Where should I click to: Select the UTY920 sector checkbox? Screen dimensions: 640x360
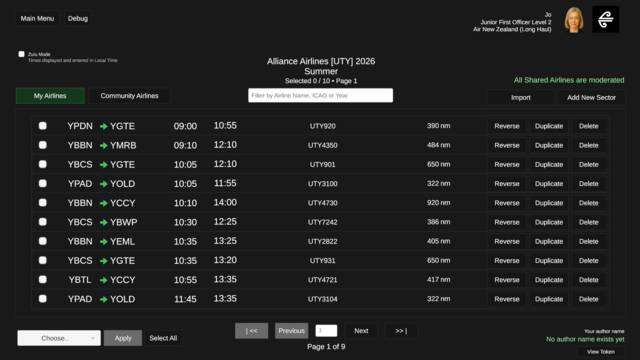(42, 126)
